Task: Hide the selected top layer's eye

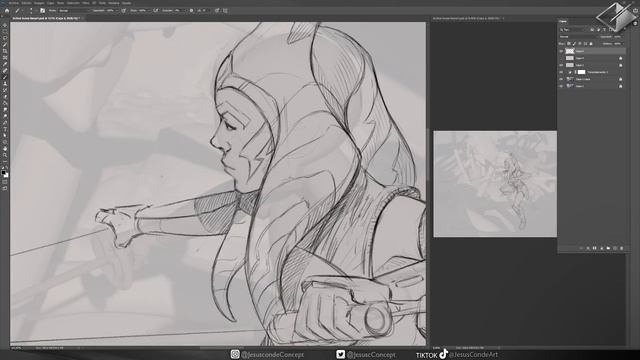Action: (561, 51)
